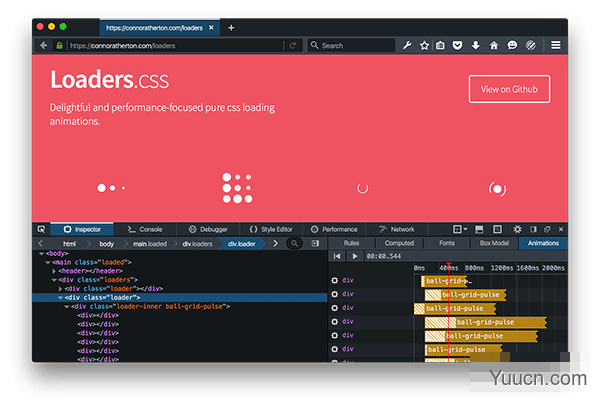Collapse the div class loaders node
Image resolution: width=600 pixels, height=408 pixels.
(54, 280)
